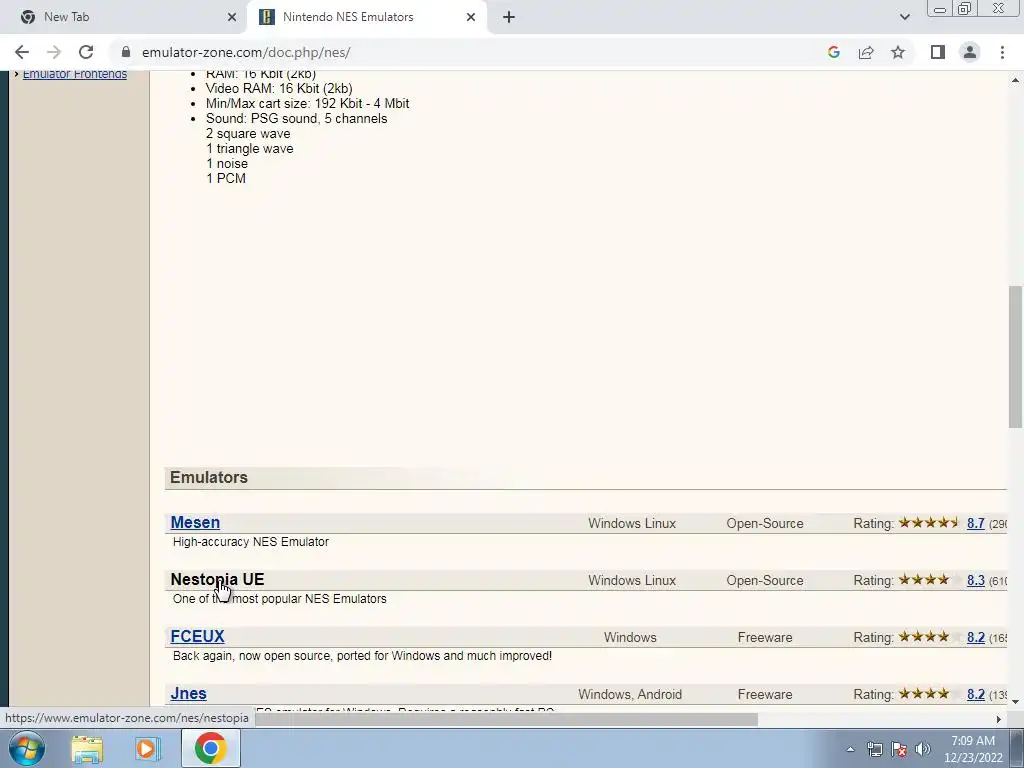Bookmark this page with the star icon
Image resolution: width=1024 pixels, height=768 pixels.
[898, 52]
